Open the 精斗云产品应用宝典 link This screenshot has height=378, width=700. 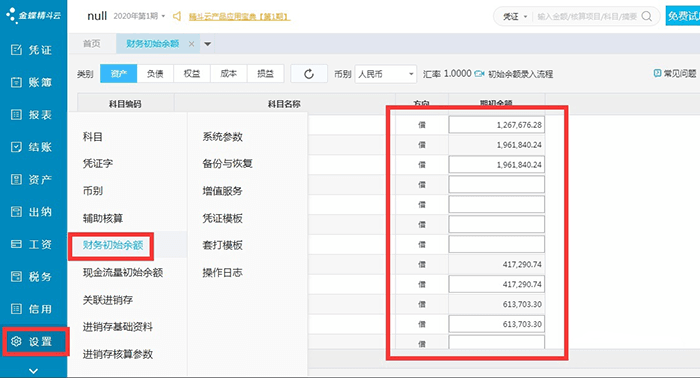(239, 17)
